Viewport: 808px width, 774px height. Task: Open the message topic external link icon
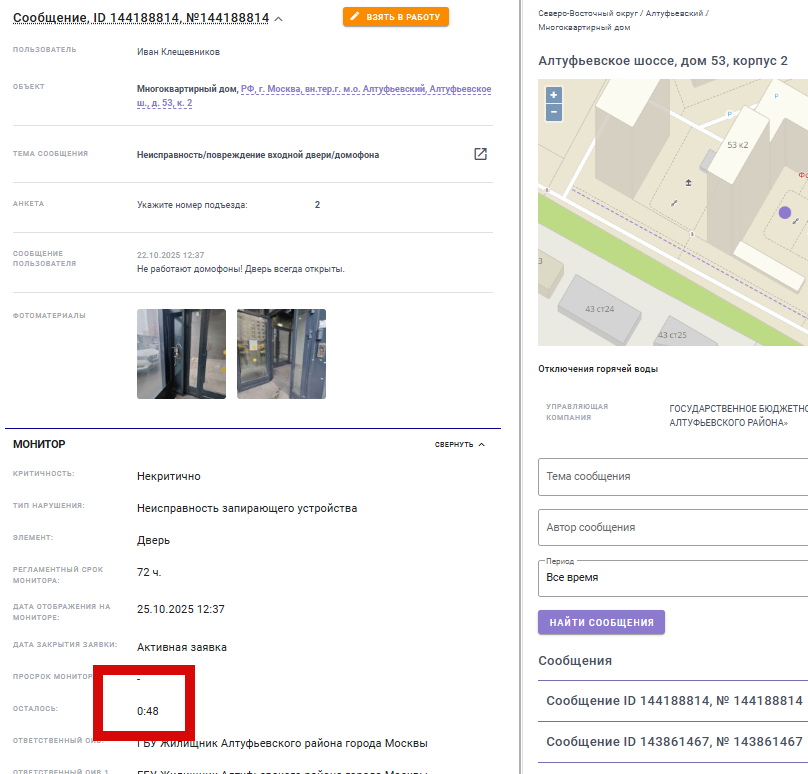point(480,154)
